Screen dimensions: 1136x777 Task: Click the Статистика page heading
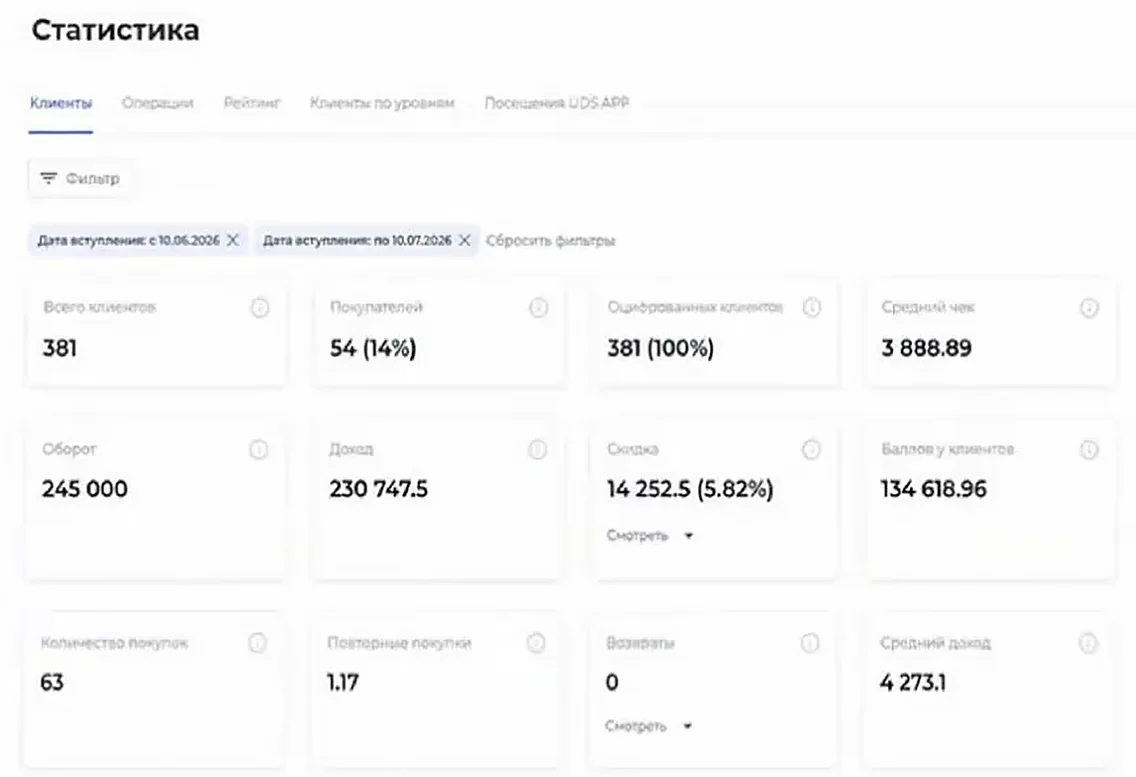point(116,30)
